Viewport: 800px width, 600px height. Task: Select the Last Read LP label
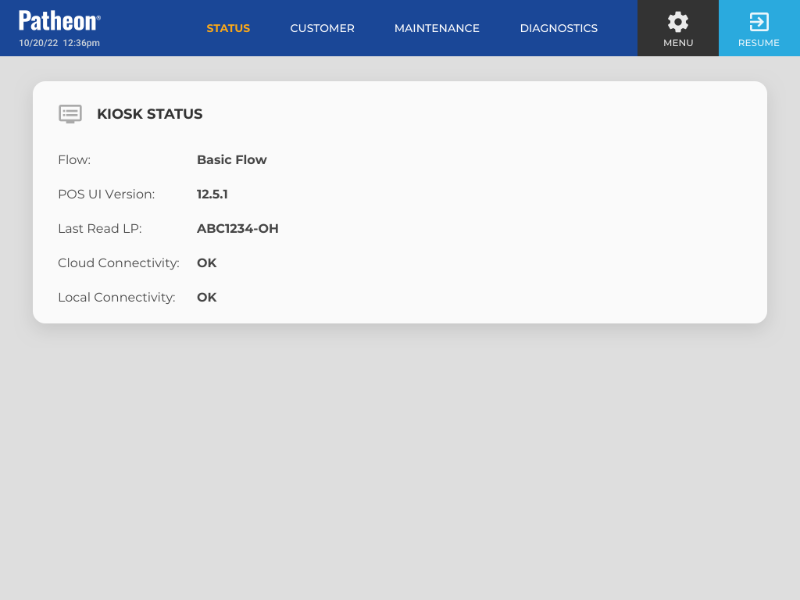100,229
